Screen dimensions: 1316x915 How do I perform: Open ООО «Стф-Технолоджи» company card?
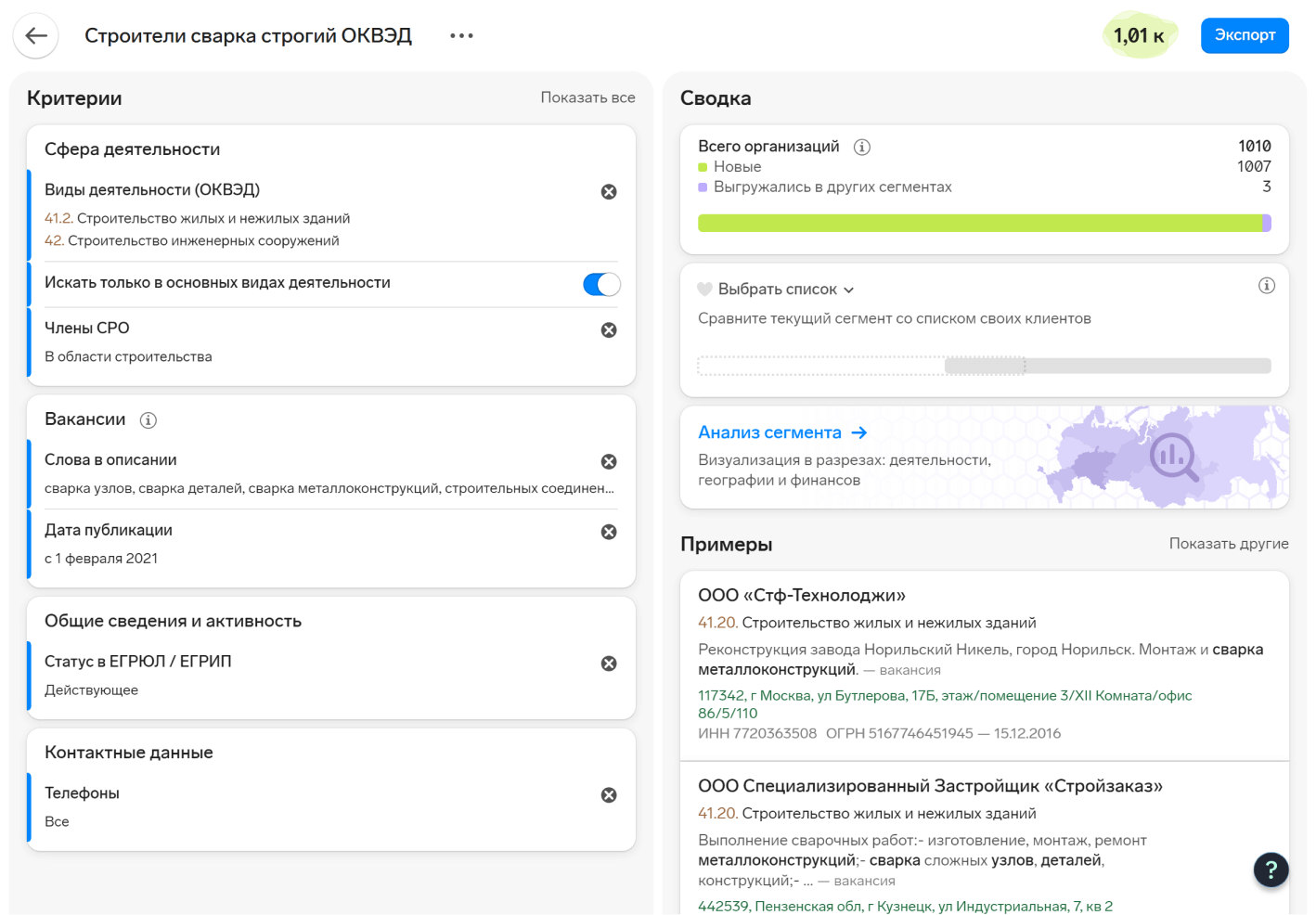pyautogui.click(x=802, y=595)
